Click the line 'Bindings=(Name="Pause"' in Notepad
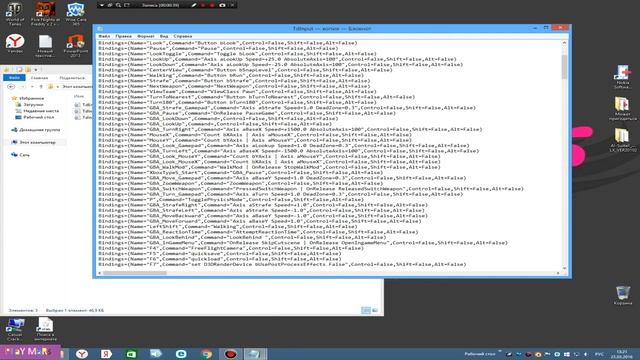 (218, 48)
